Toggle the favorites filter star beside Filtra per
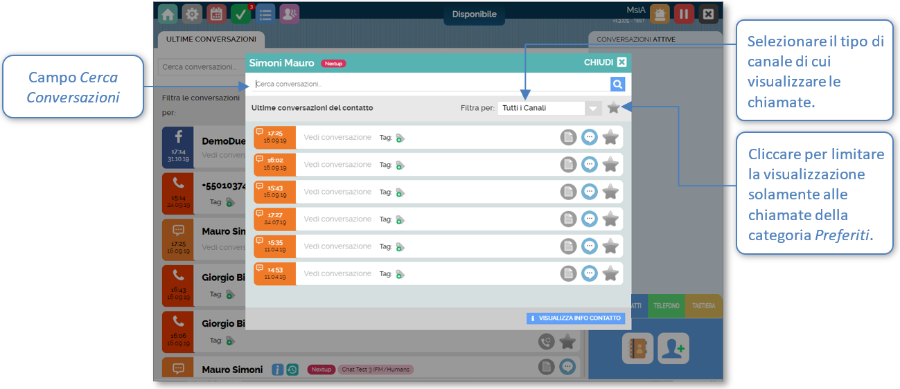 coord(614,107)
